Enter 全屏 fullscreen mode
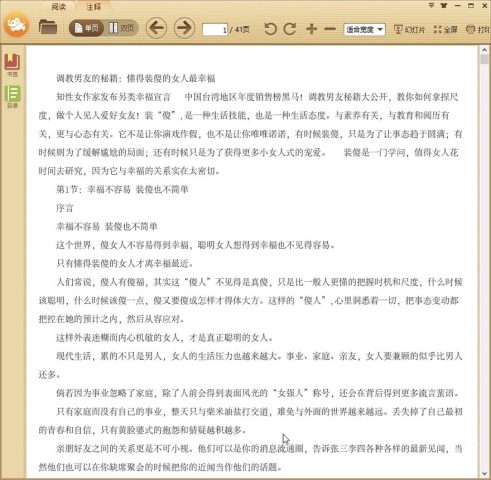 (x=446, y=30)
